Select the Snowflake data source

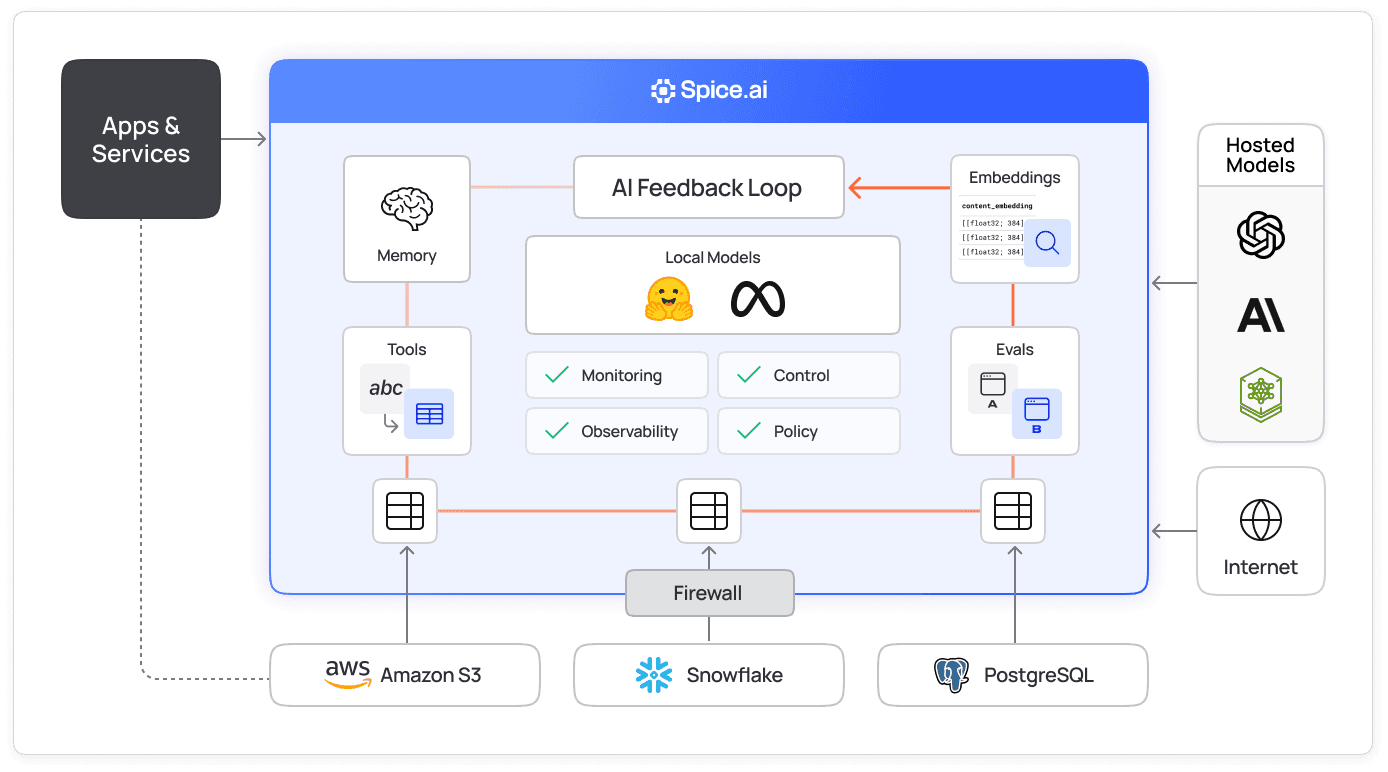point(709,675)
